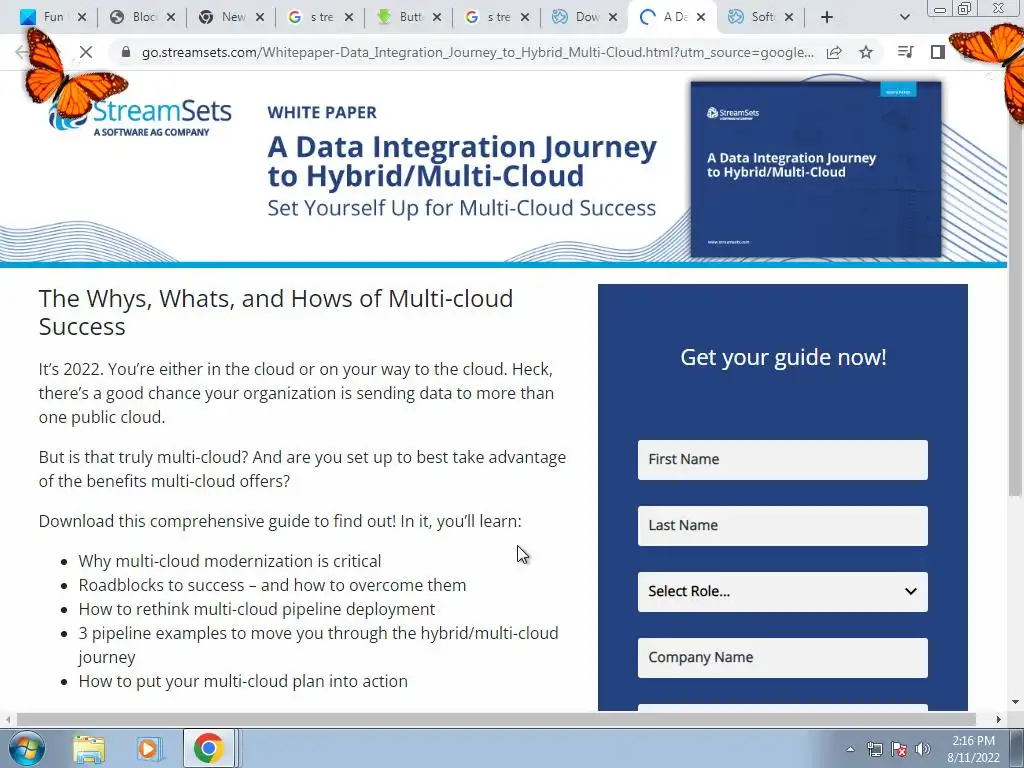Share this page using the share icon
This screenshot has height=768, width=1024.
pyautogui.click(x=834, y=52)
